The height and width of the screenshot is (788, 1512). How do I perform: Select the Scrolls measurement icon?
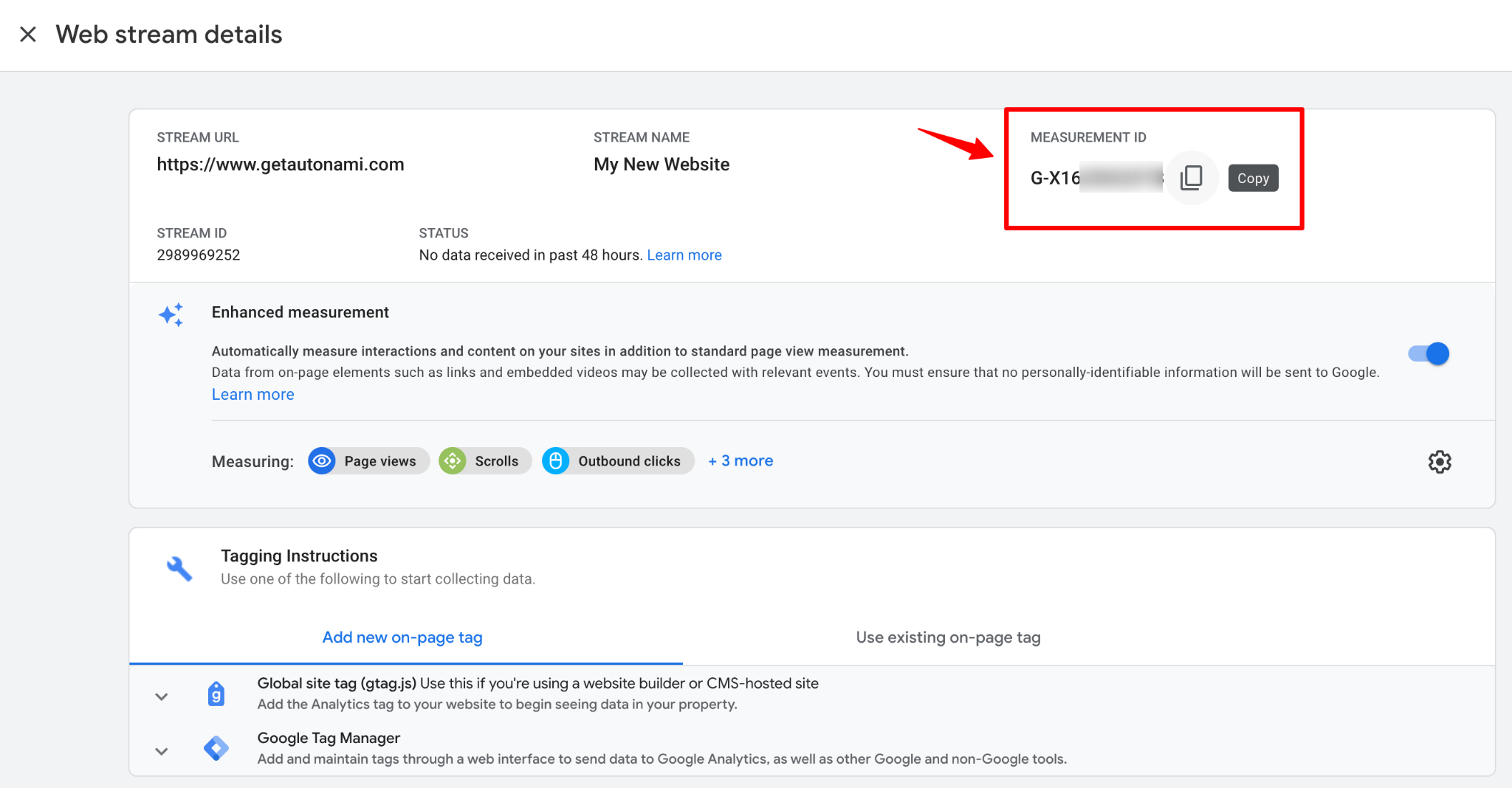tap(453, 460)
